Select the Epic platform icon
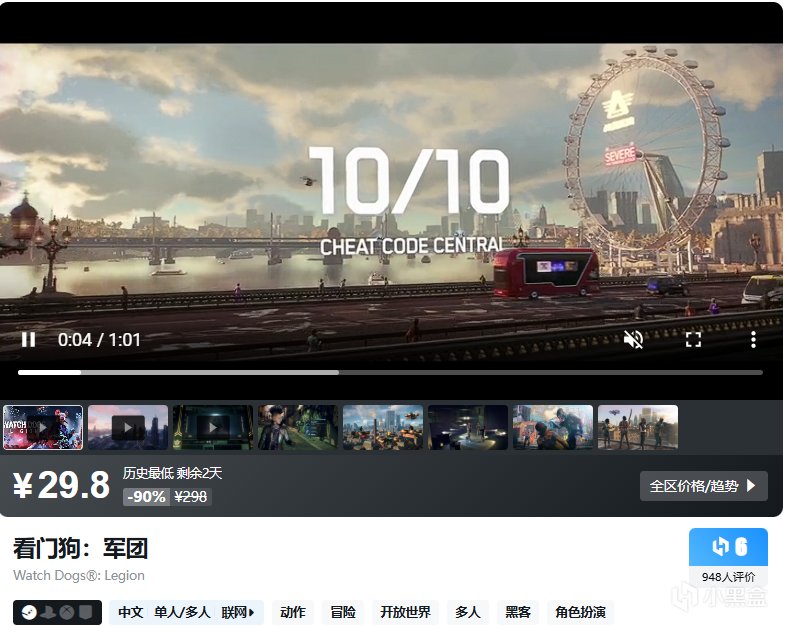 pos(86,612)
